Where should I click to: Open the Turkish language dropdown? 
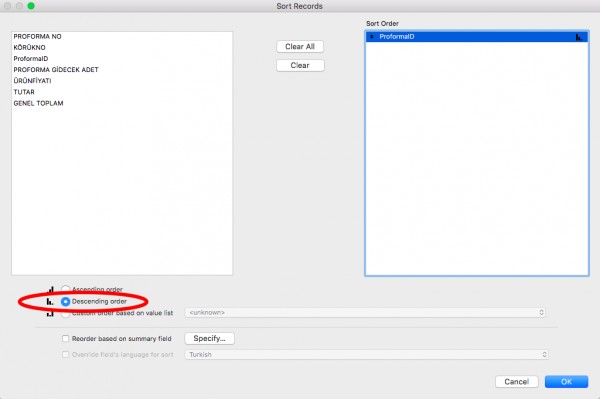point(367,355)
